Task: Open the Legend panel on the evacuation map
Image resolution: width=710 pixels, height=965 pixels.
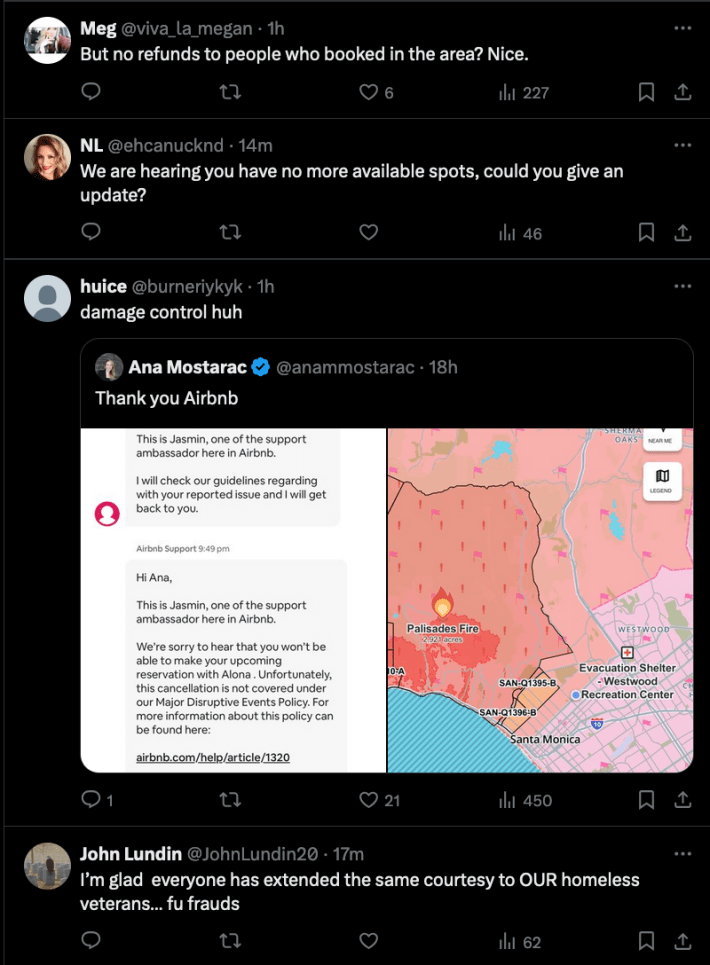Action: coord(662,480)
